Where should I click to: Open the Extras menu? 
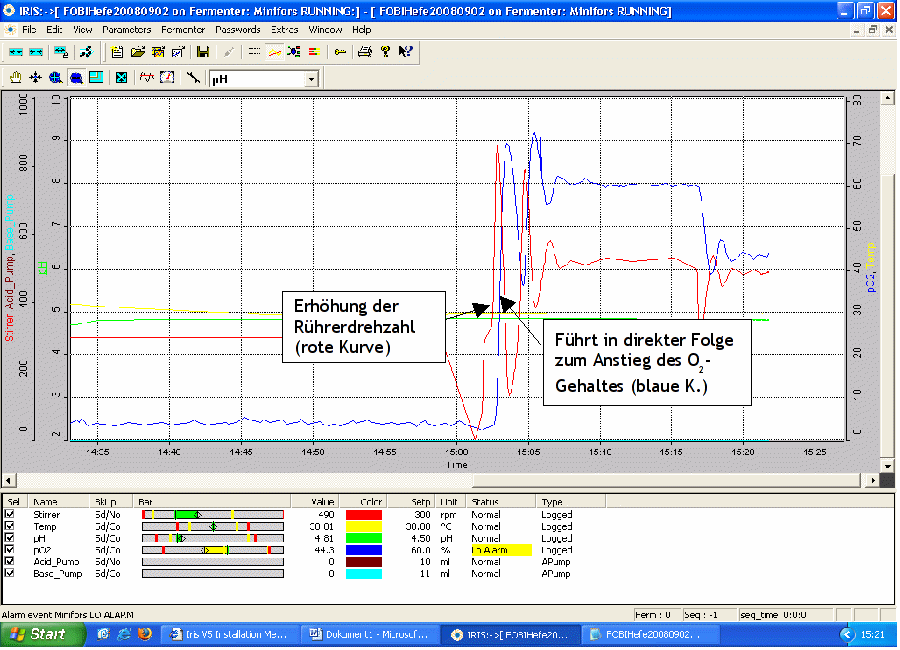click(x=285, y=30)
